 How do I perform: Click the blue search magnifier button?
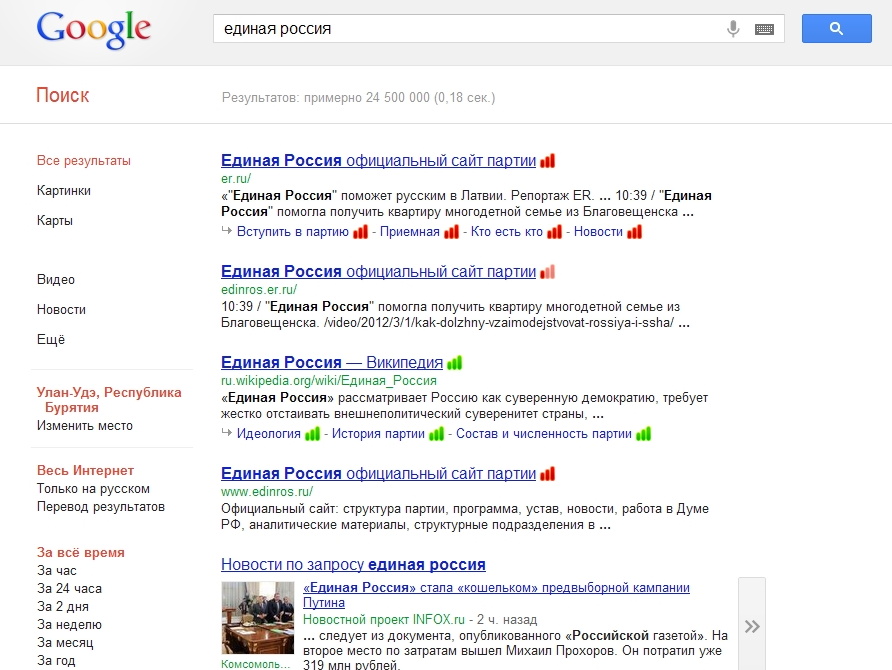click(836, 28)
